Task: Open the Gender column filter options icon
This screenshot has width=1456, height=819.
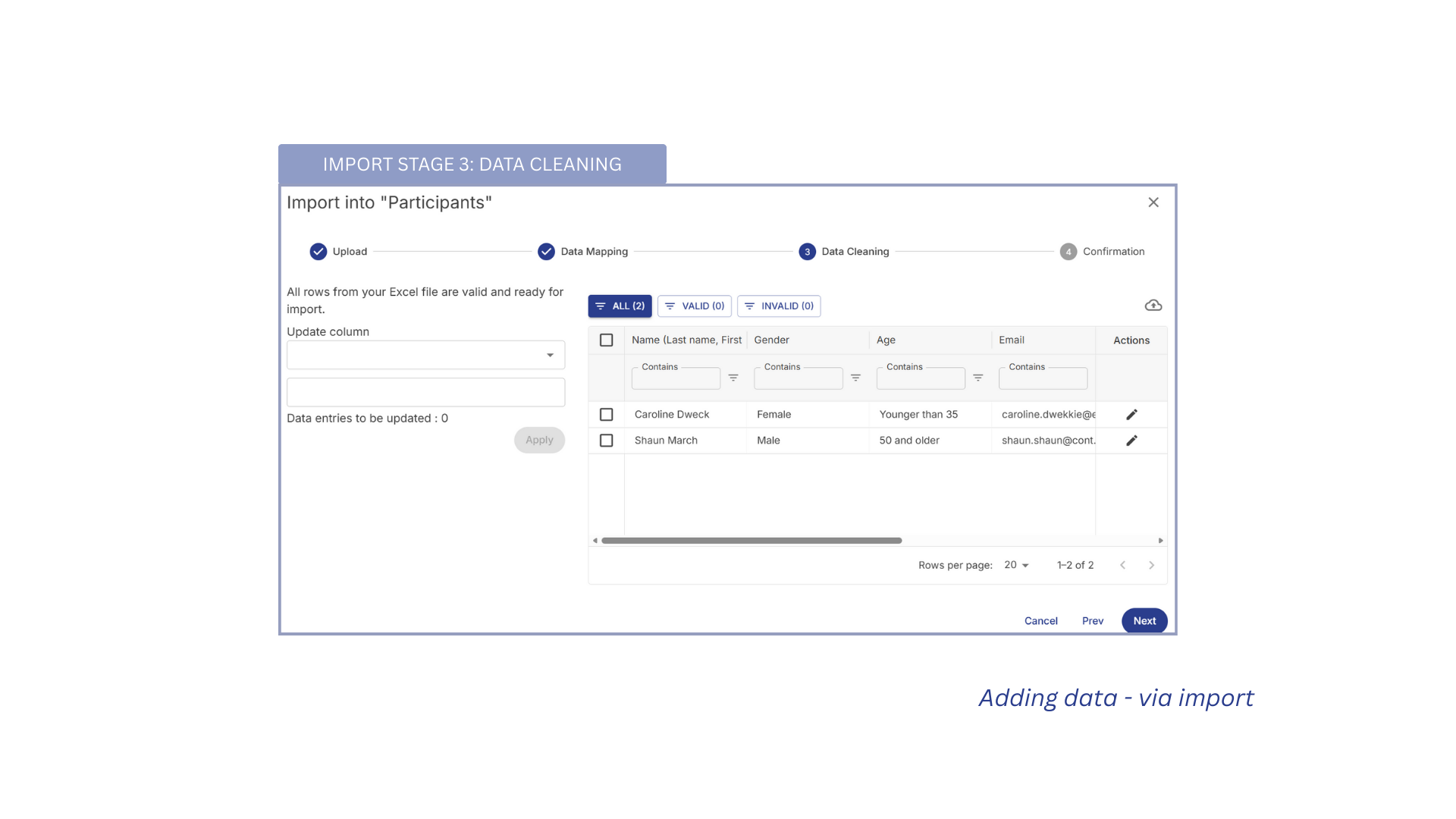Action: click(855, 378)
